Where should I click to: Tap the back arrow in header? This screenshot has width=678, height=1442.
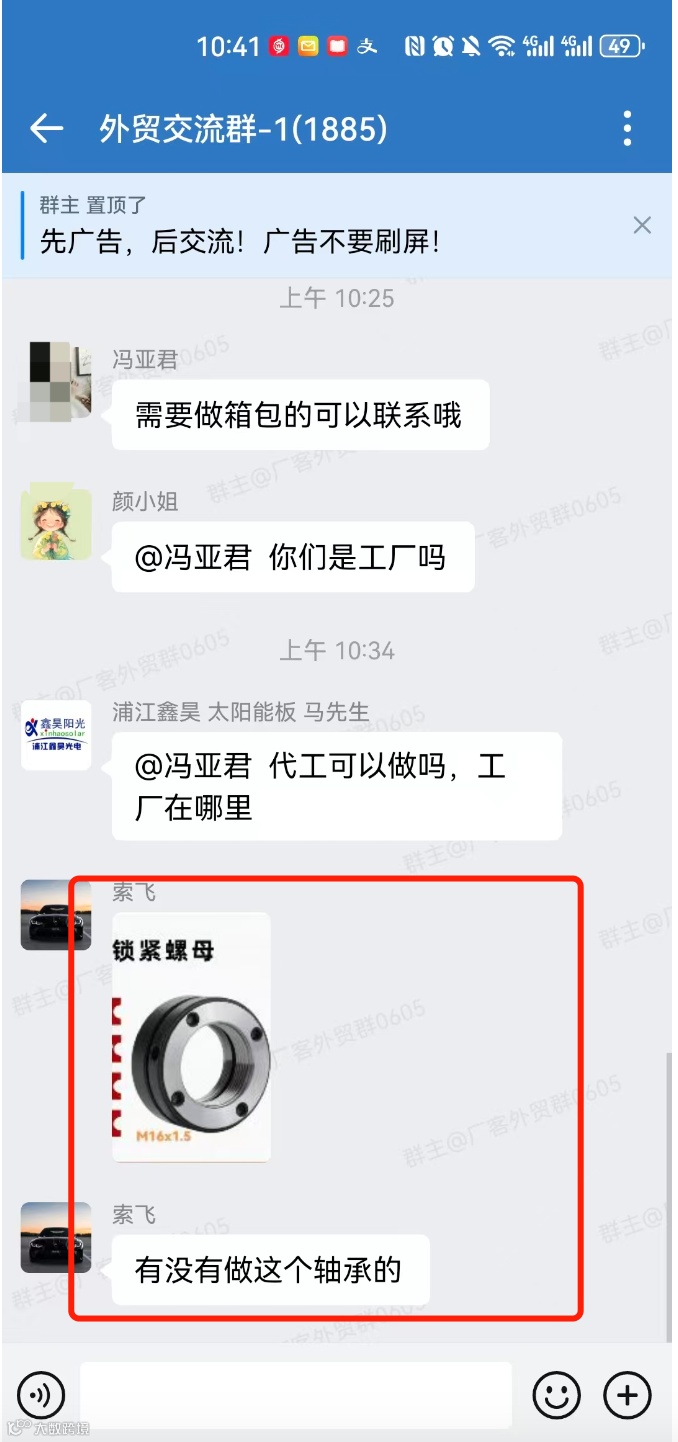pos(47,128)
